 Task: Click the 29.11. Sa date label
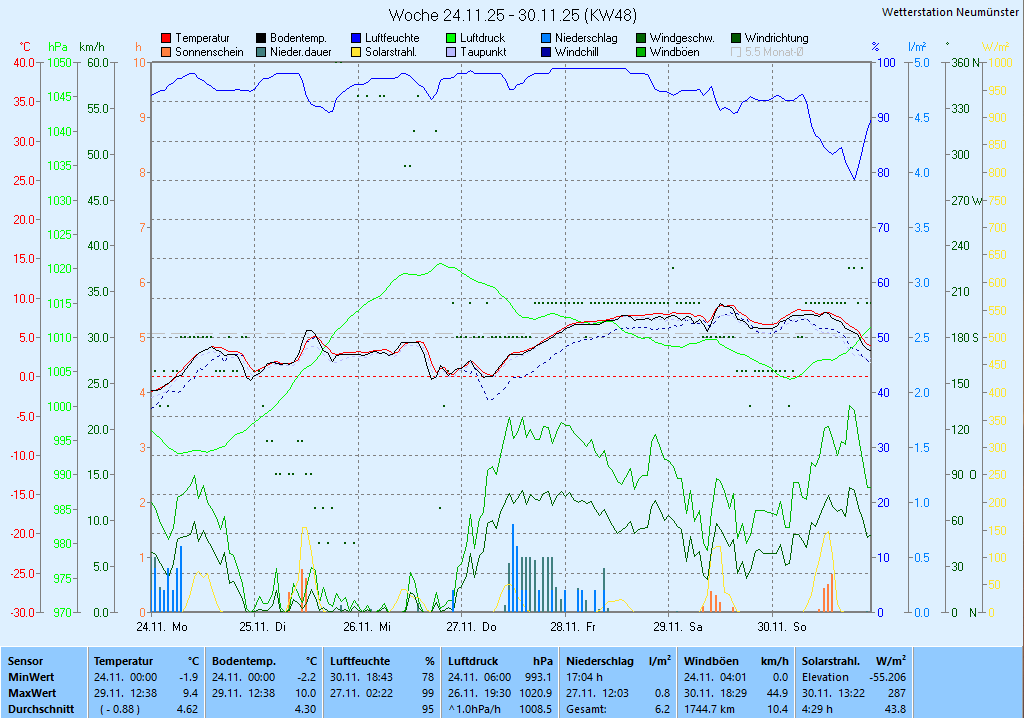click(x=678, y=627)
